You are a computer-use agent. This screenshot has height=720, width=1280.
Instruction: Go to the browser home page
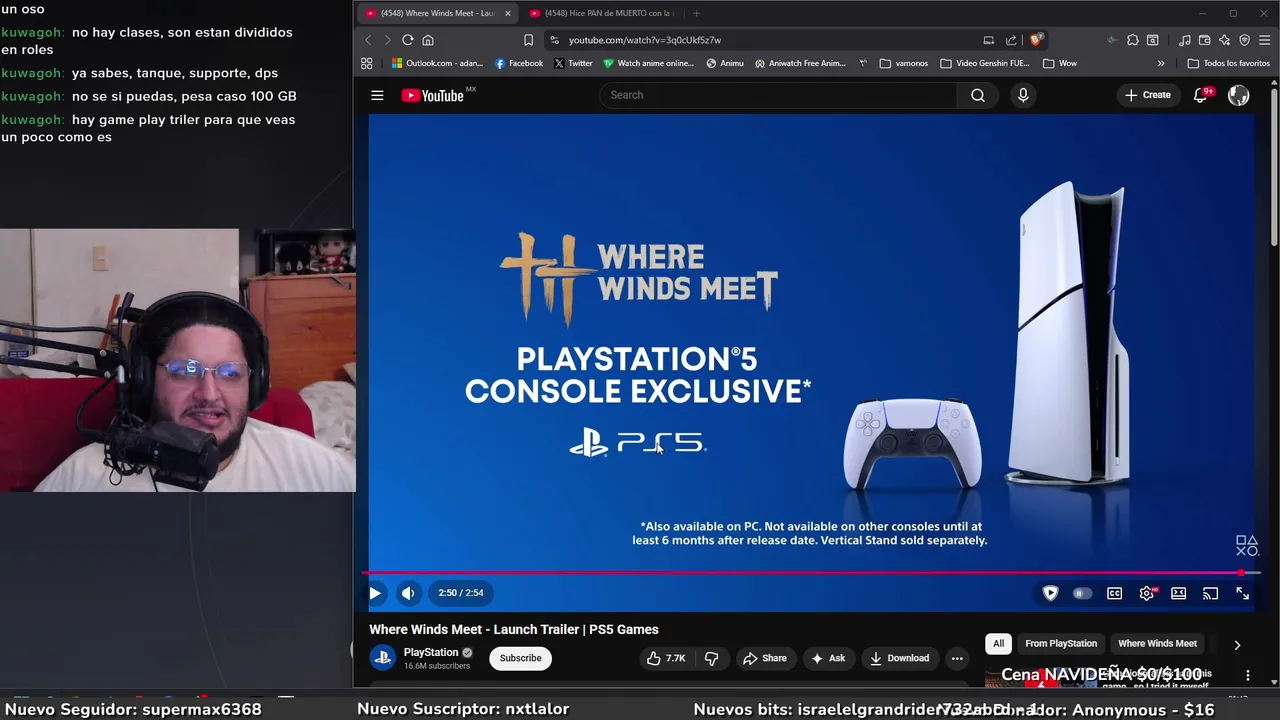click(428, 40)
